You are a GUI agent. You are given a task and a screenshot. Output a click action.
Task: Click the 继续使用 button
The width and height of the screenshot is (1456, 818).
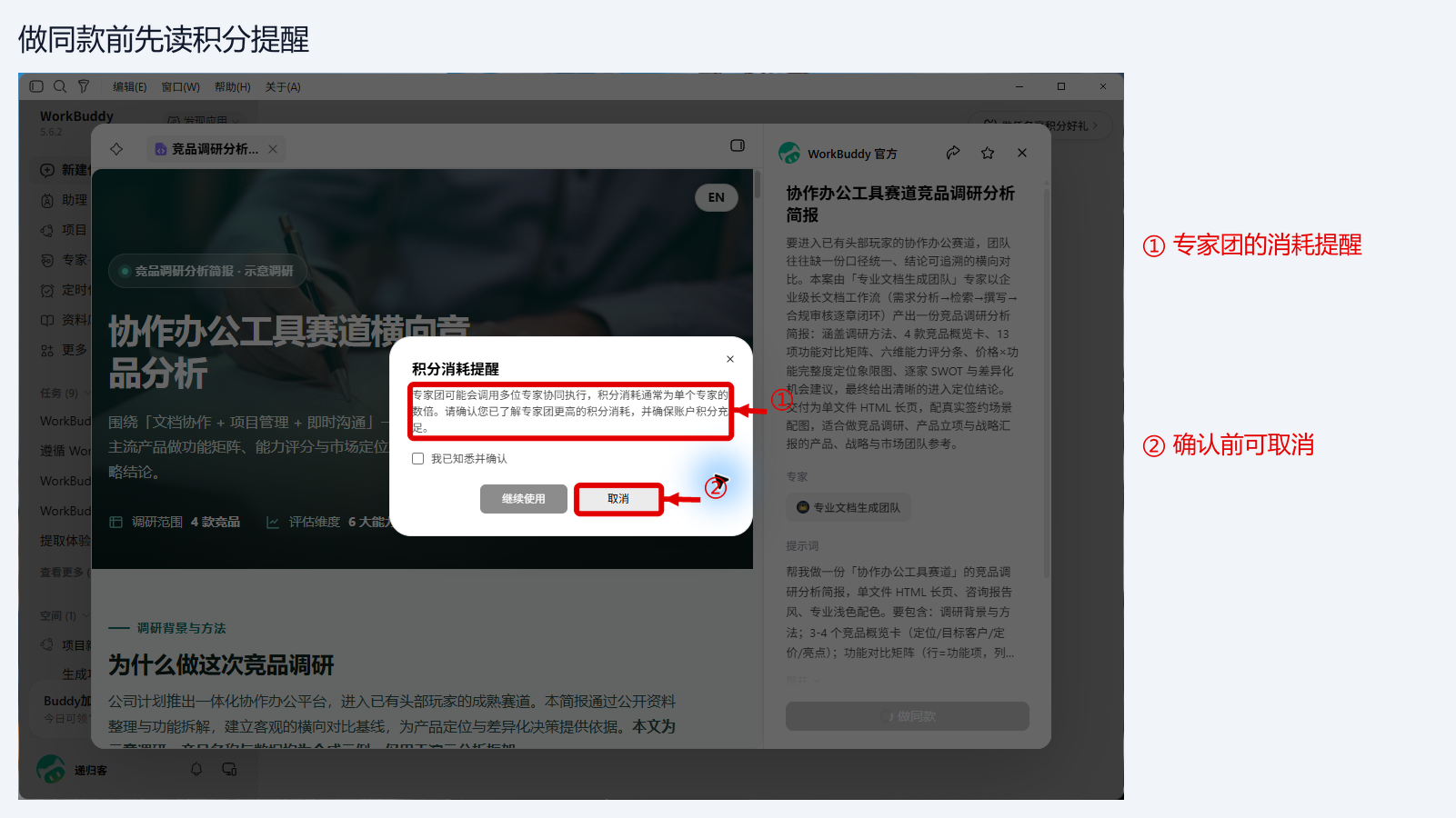(524, 499)
